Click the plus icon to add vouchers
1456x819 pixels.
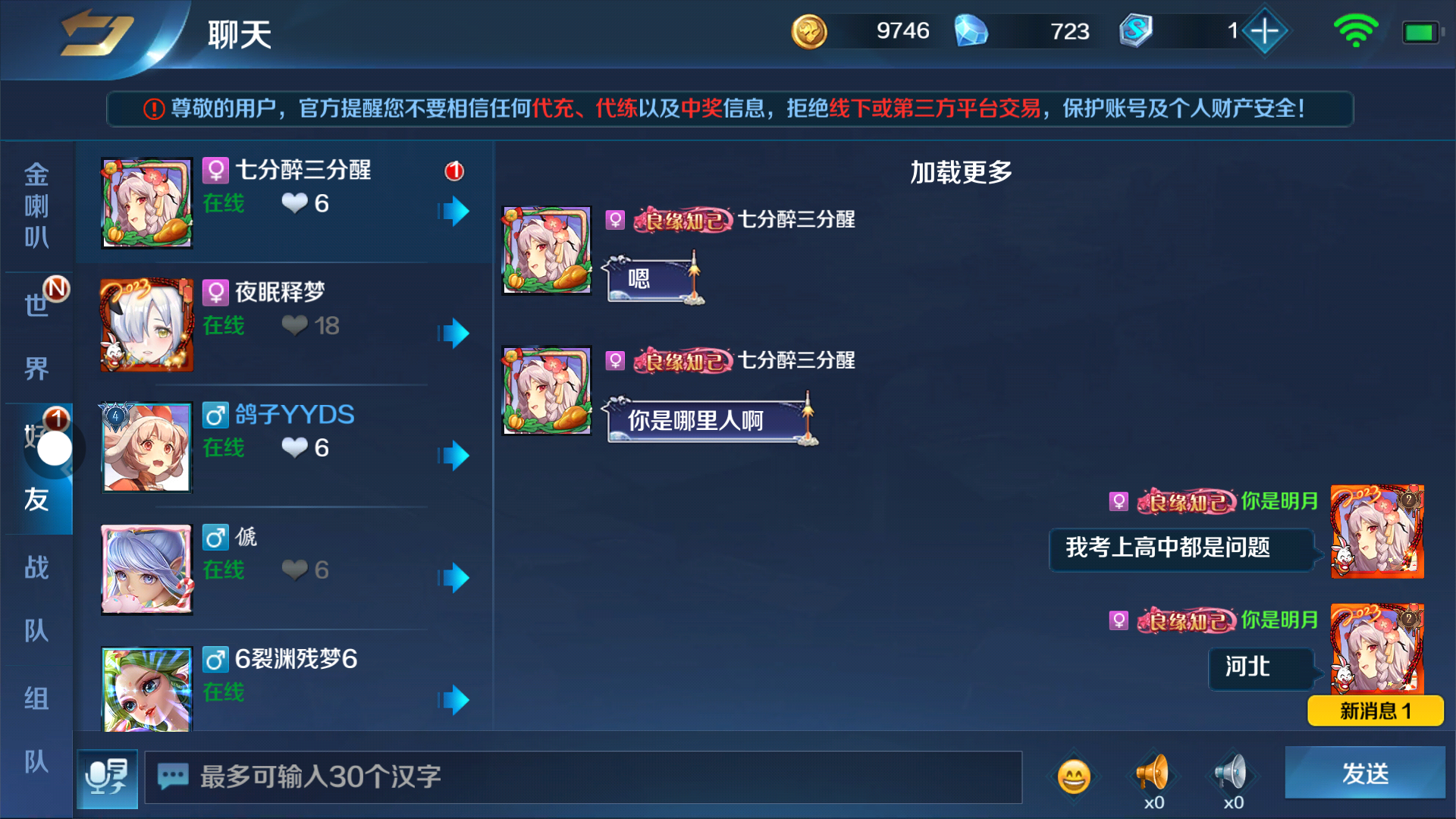pyautogui.click(x=1264, y=31)
